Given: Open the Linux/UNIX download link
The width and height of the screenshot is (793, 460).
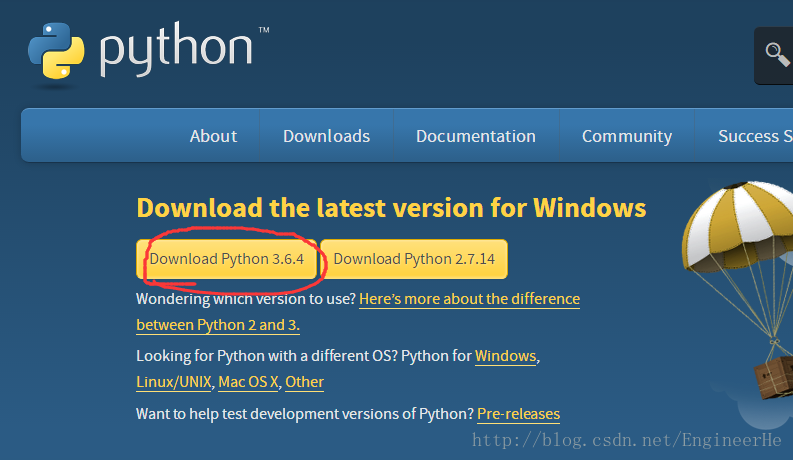Looking at the screenshot, I should pos(173,382).
